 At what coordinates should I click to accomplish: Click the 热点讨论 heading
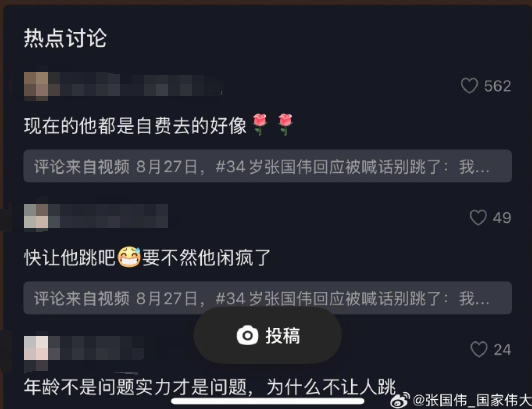click(x=65, y=38)
